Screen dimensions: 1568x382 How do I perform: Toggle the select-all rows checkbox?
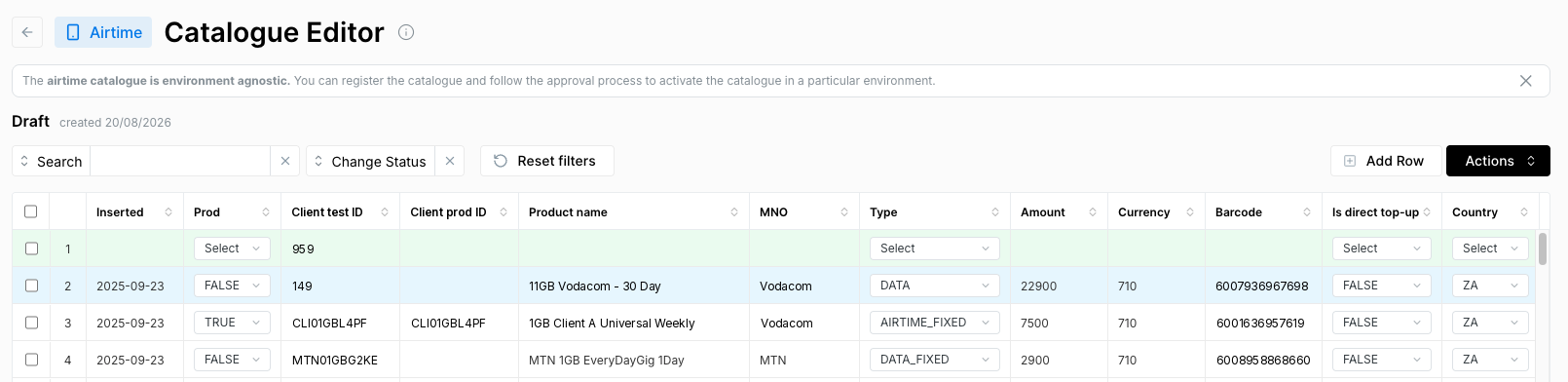coord(31,211)
